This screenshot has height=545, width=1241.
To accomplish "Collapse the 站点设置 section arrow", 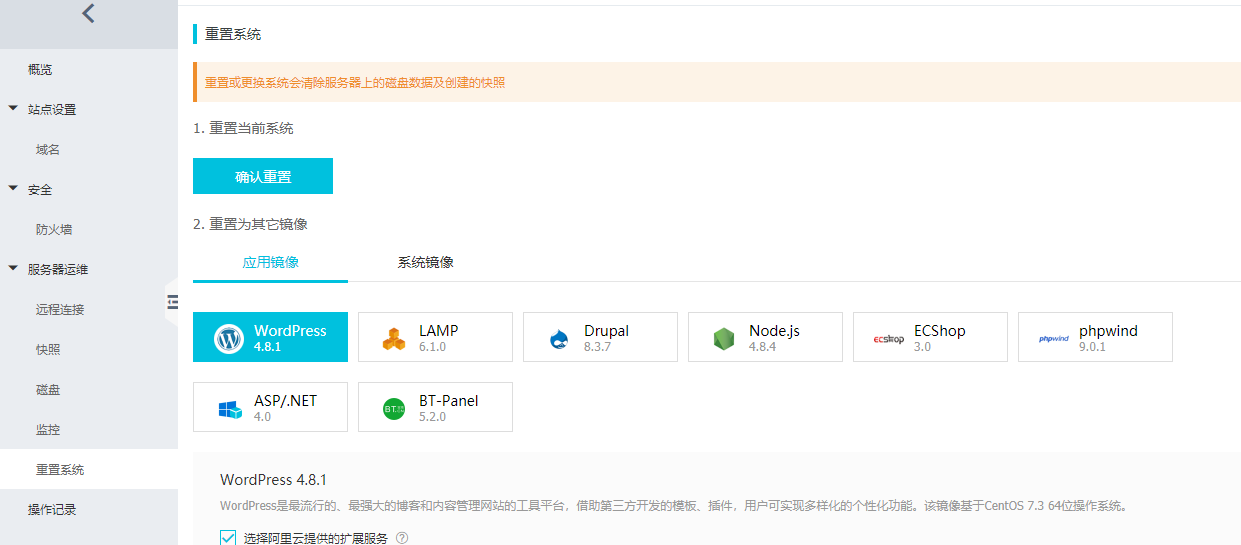I will [x=13, y=108].
